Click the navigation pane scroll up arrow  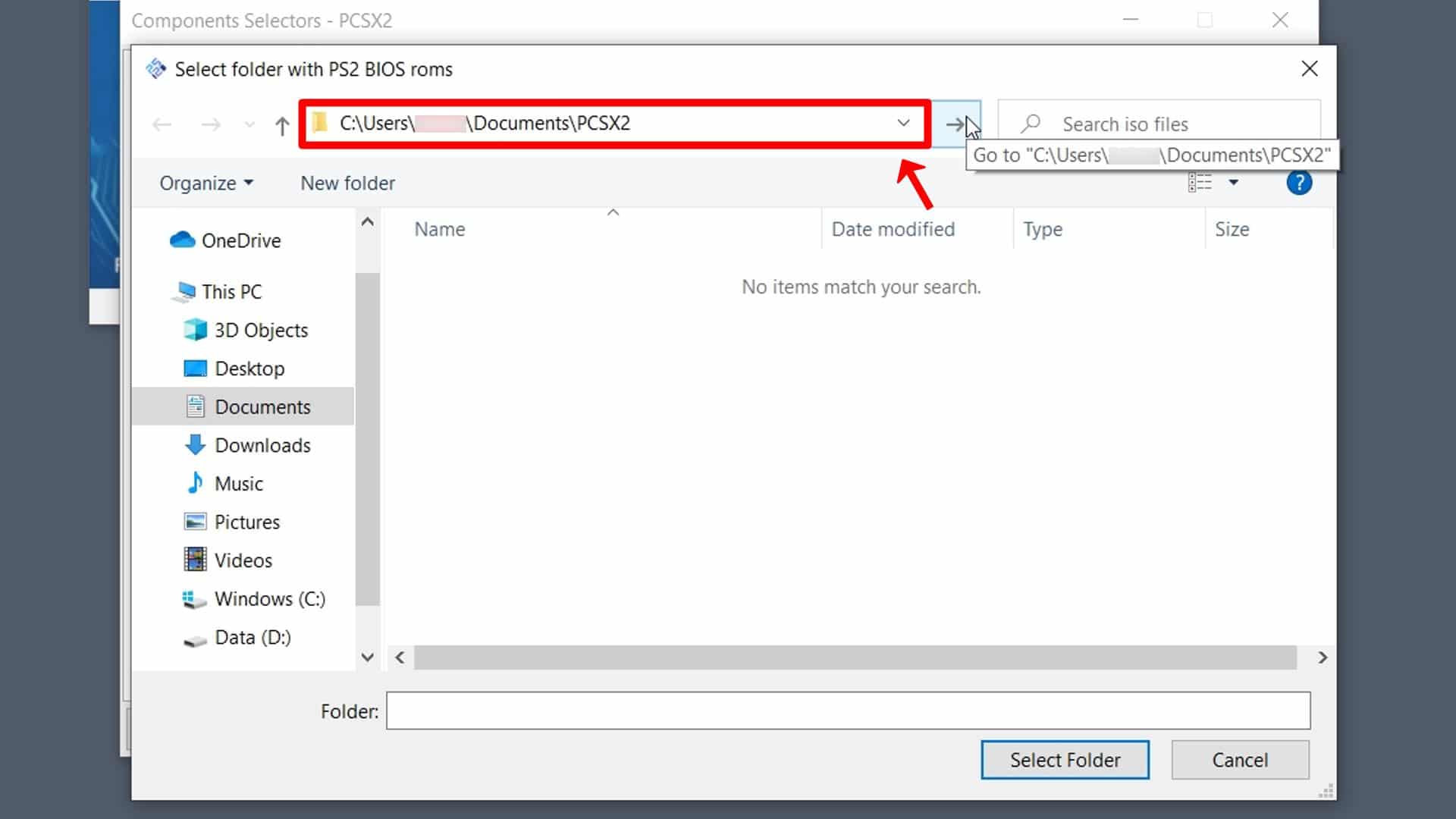[368, 222]
